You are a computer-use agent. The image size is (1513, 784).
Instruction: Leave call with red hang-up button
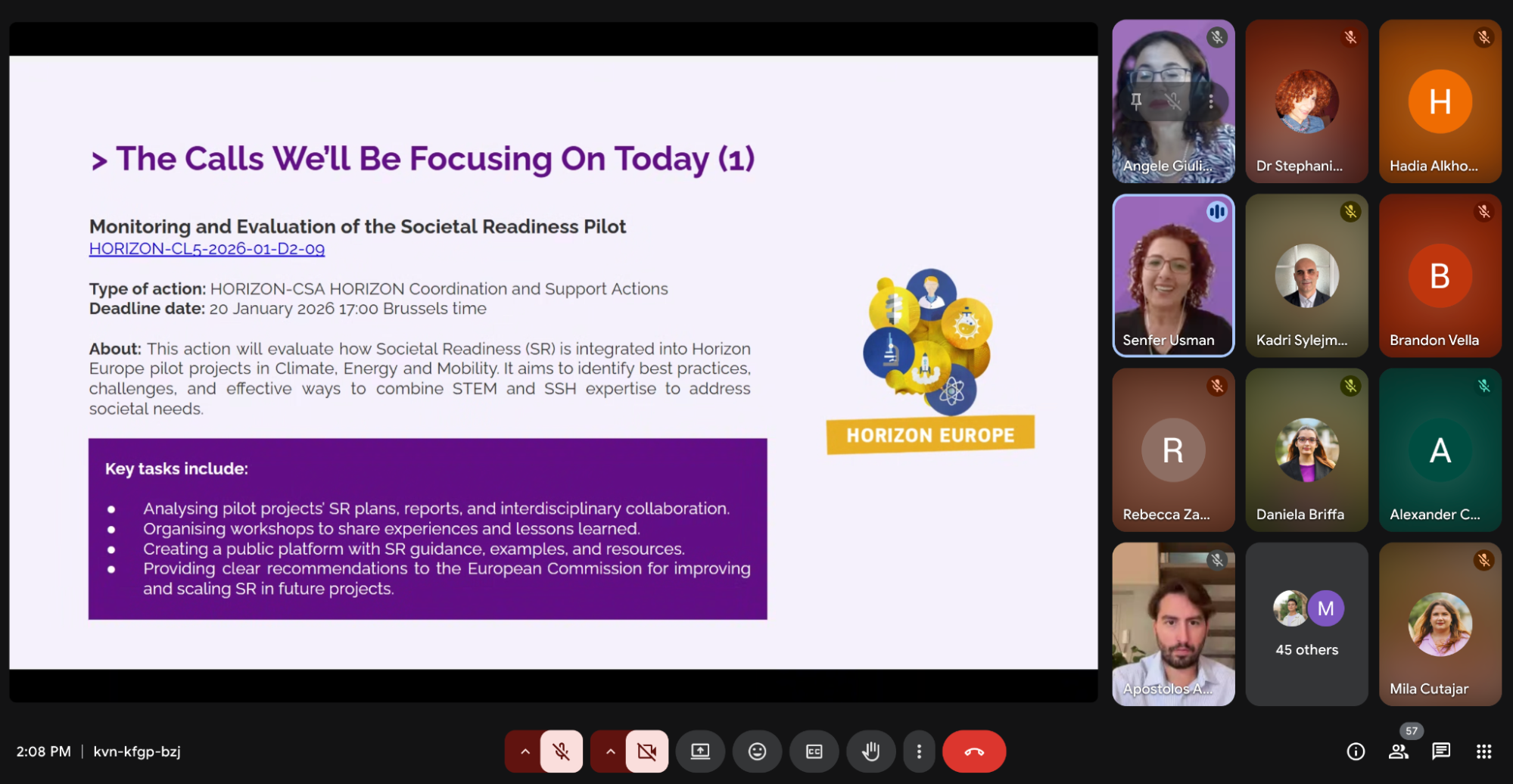[x=973, y=751]
